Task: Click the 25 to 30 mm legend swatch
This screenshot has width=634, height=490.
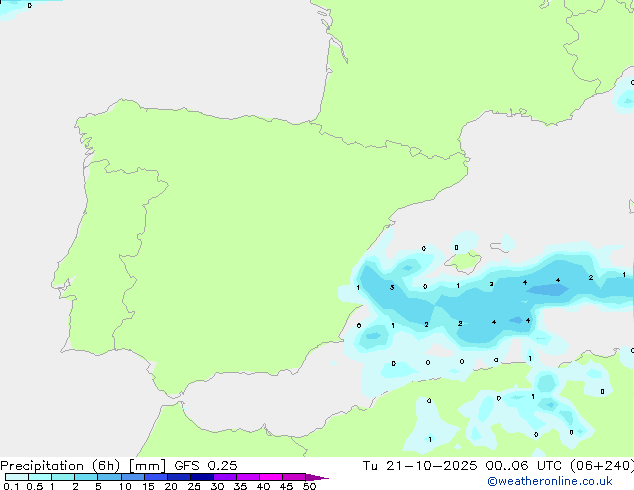Action: click(202, 477)
